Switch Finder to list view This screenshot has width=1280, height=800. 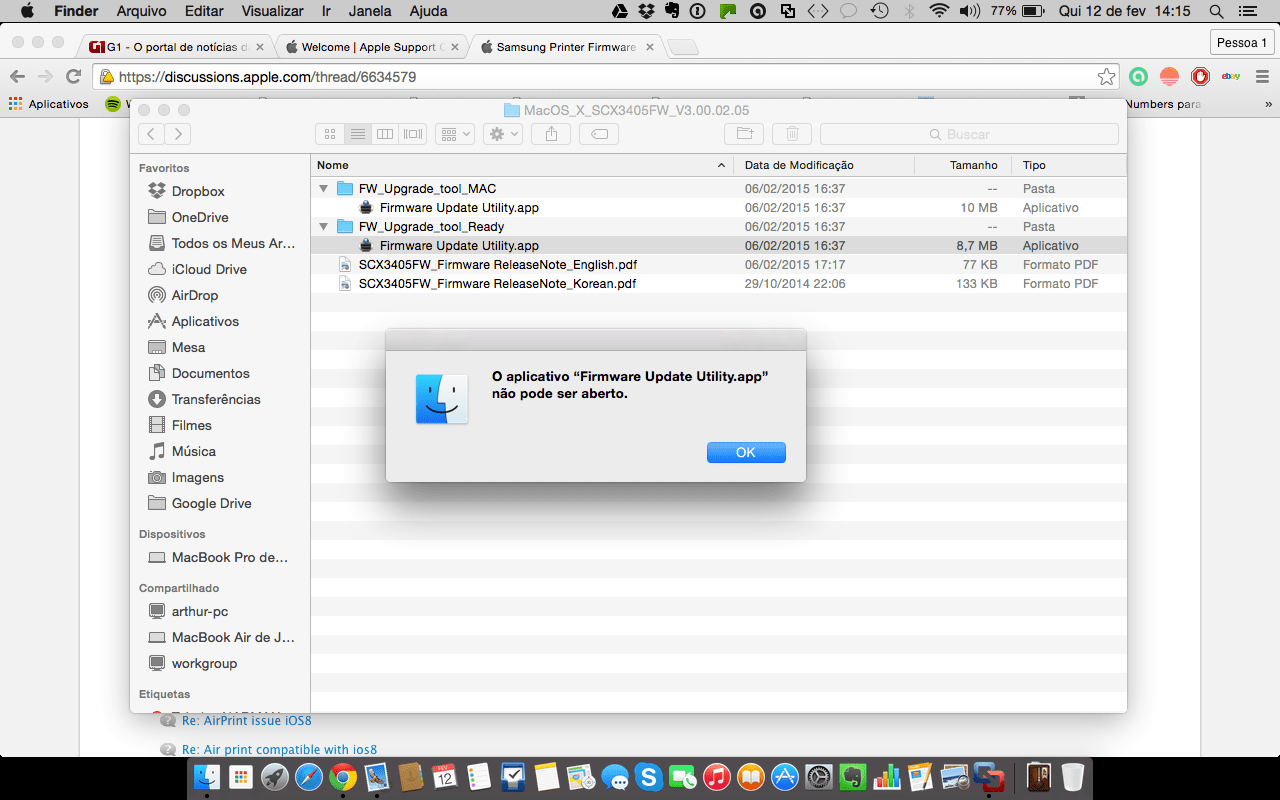tap(358, 134)
